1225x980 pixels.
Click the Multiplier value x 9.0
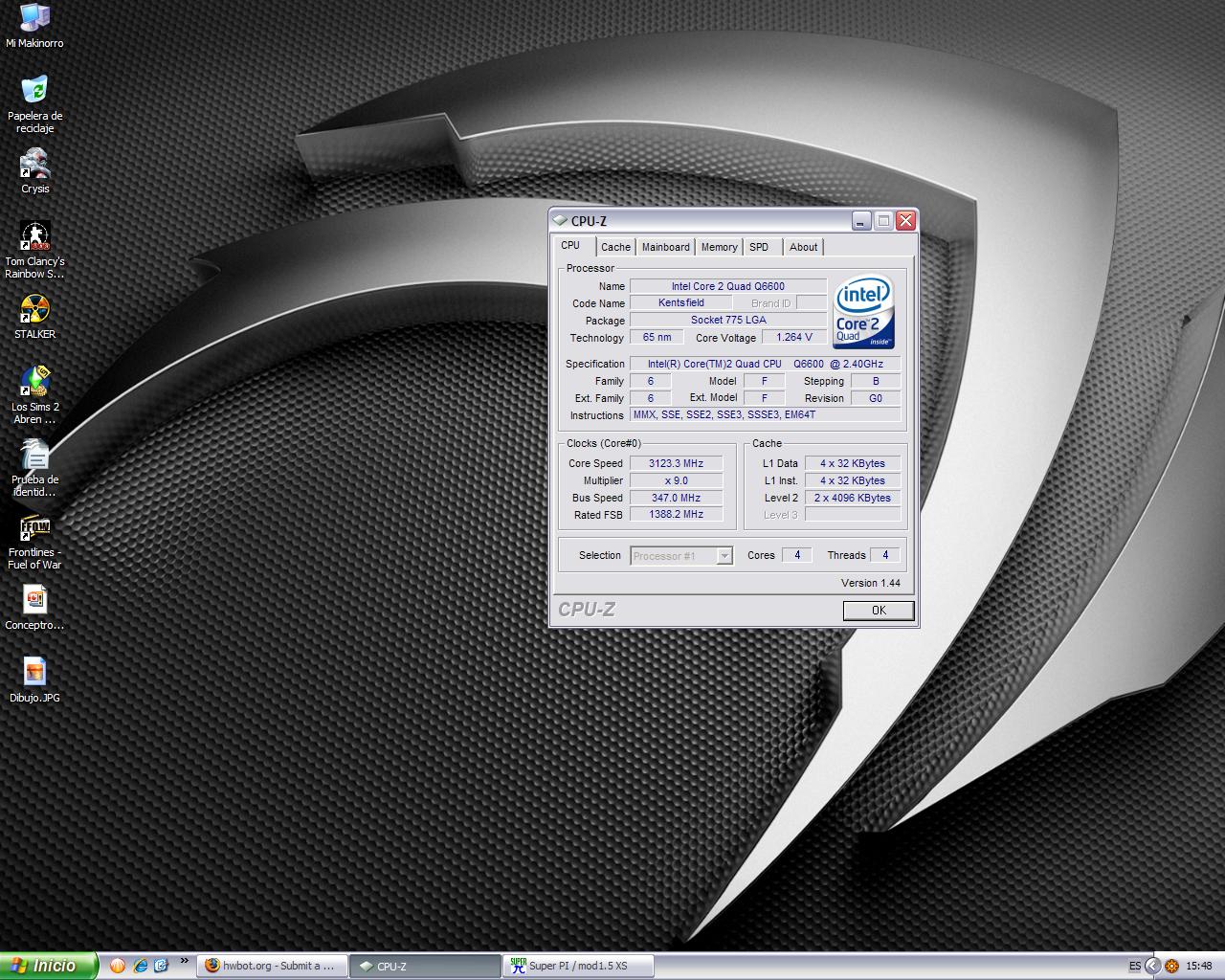(676, 480)
